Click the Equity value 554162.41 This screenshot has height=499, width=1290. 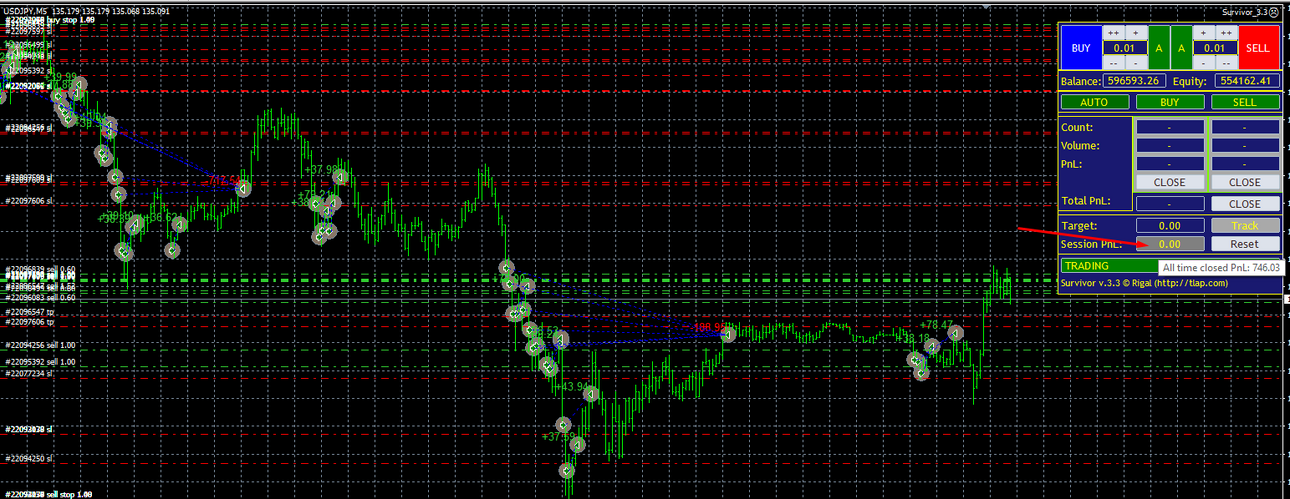tap(1247, 81)
